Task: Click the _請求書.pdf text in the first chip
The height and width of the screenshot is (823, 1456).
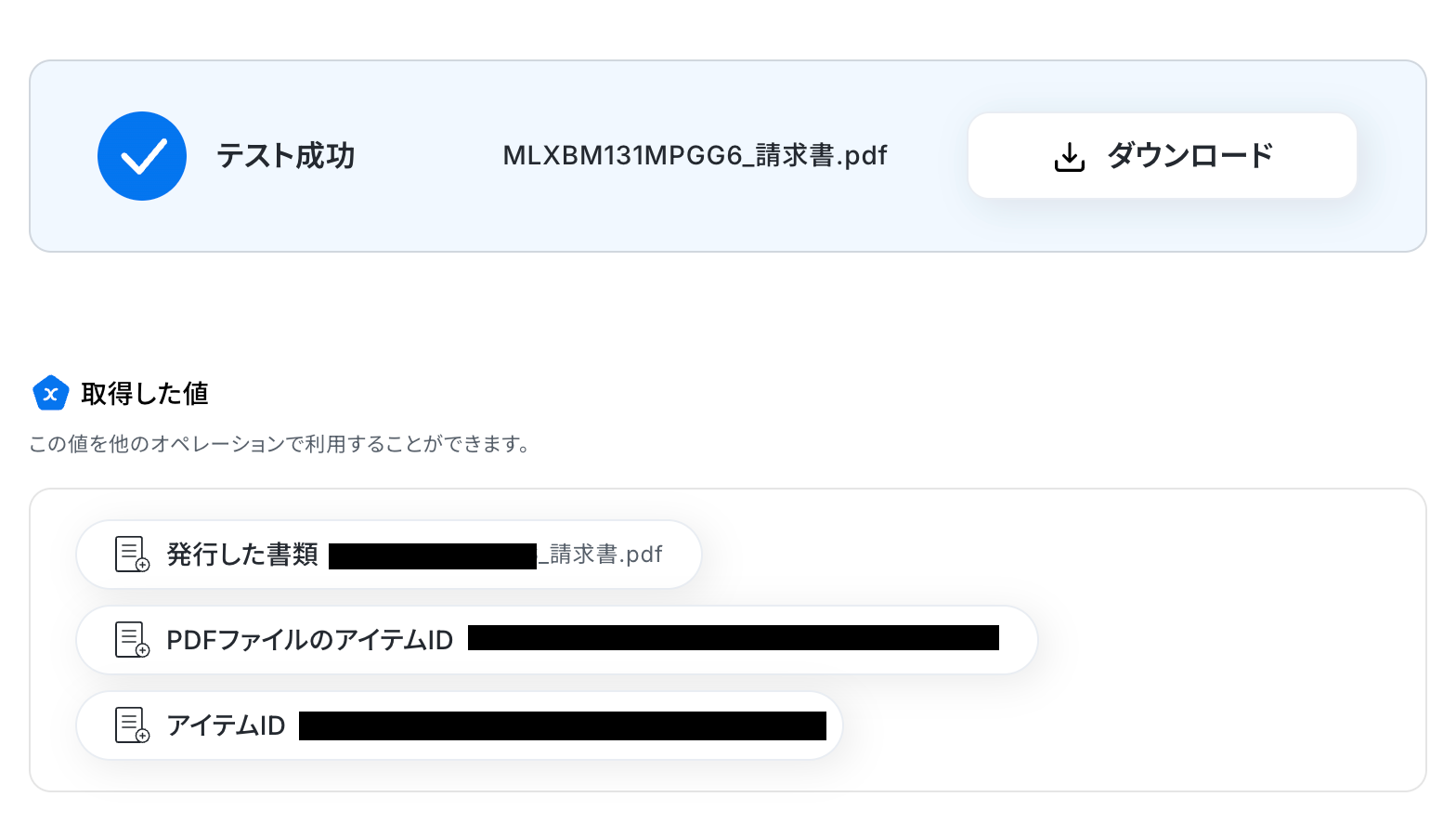Action: (600, 555)
